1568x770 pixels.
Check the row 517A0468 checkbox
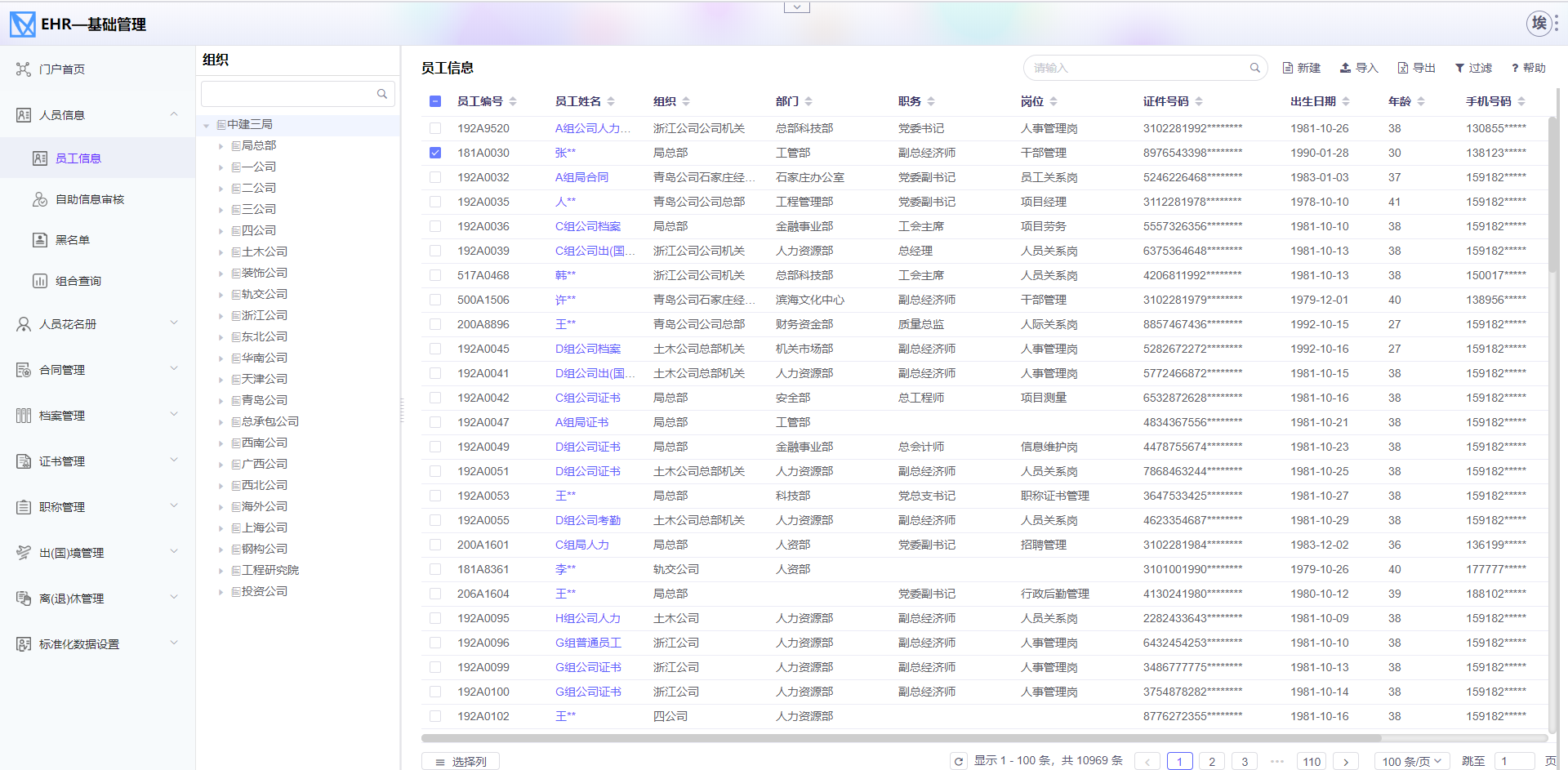point(435,275)
